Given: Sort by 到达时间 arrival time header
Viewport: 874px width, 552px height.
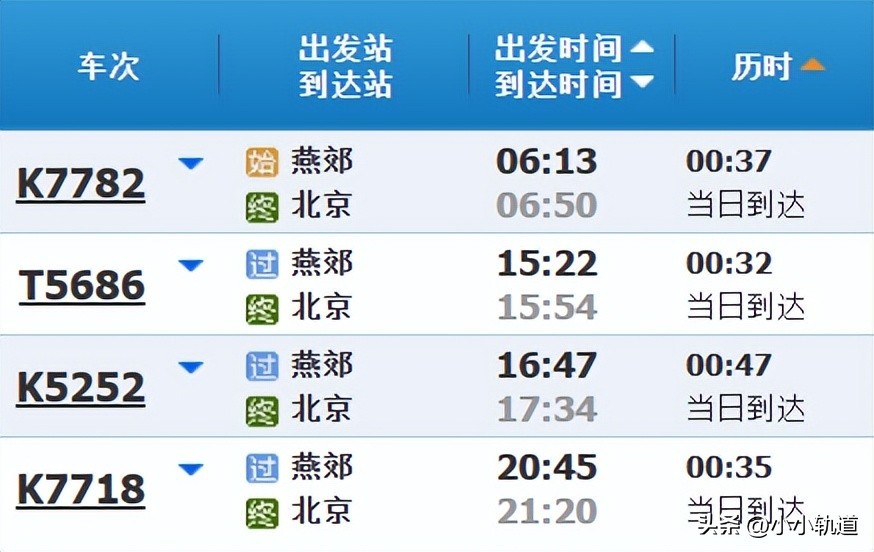Looking at the screenshot, I should coord(573,84).
